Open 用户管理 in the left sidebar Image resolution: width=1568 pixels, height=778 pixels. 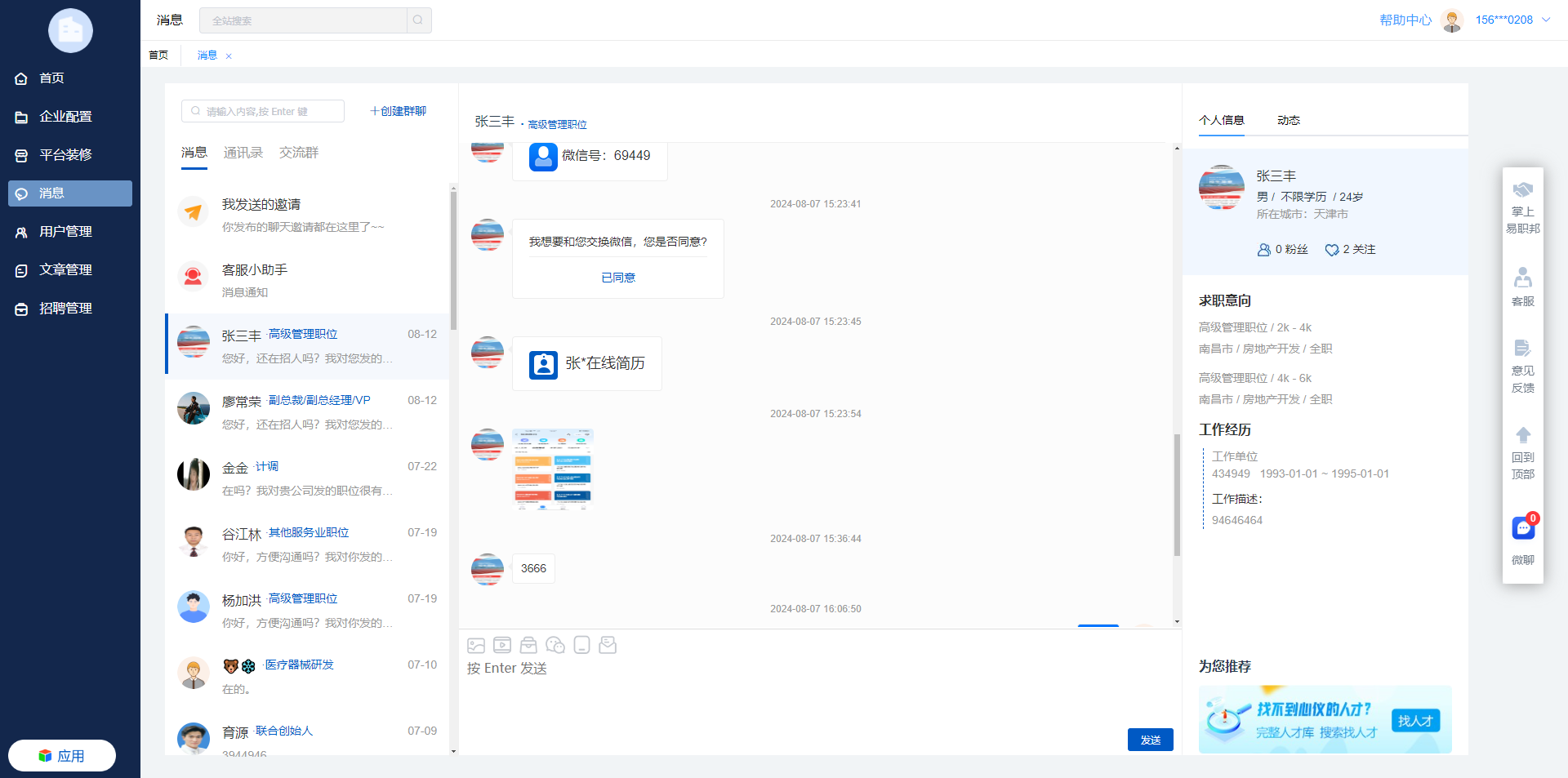coord(65,232)
